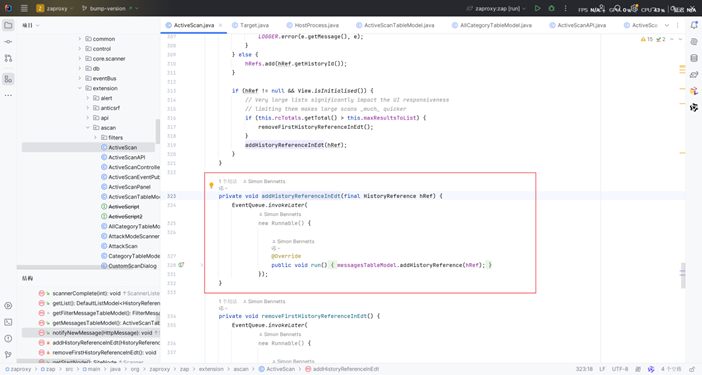The image size is (702, 375).
Task: Click the addHistoryReferenceInEdt breadcrumb
Action: pyautogui.click(x=342, y=369)
